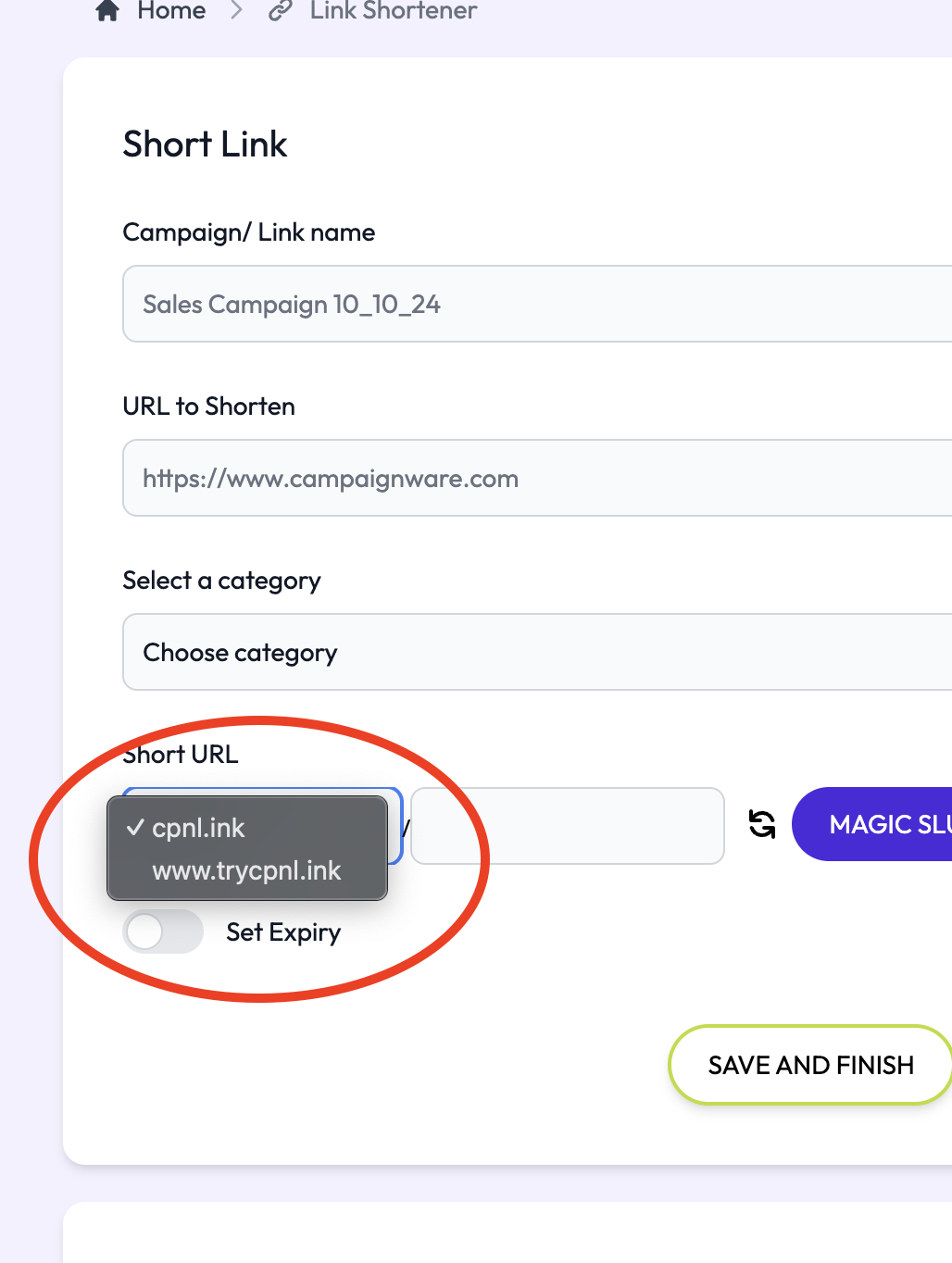Viewport: 952px width, 1263px height.
Task: Toggle the Set Expiry switch
Action: tap(163, 932)
